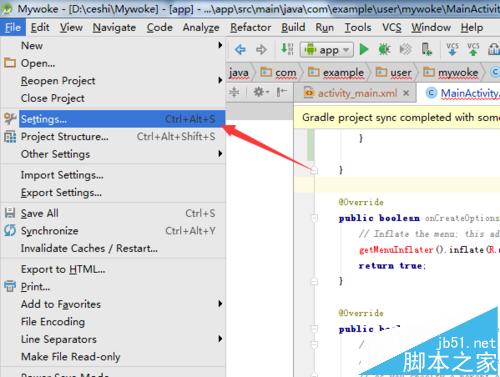Click the Project Structure icon
This screenshot has width=500, height=377.
point(10,137)
